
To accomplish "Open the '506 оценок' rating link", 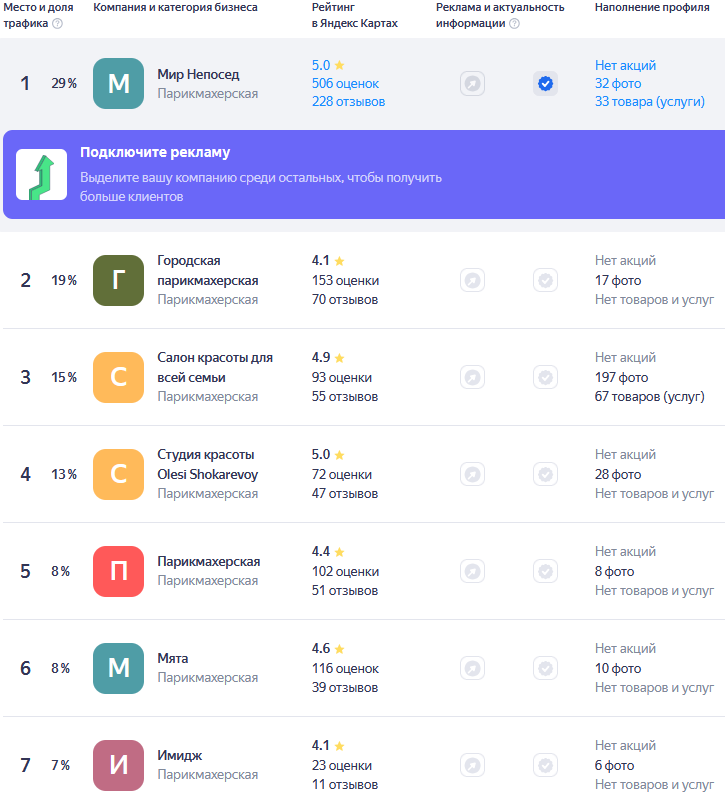I will pos(345,84).
